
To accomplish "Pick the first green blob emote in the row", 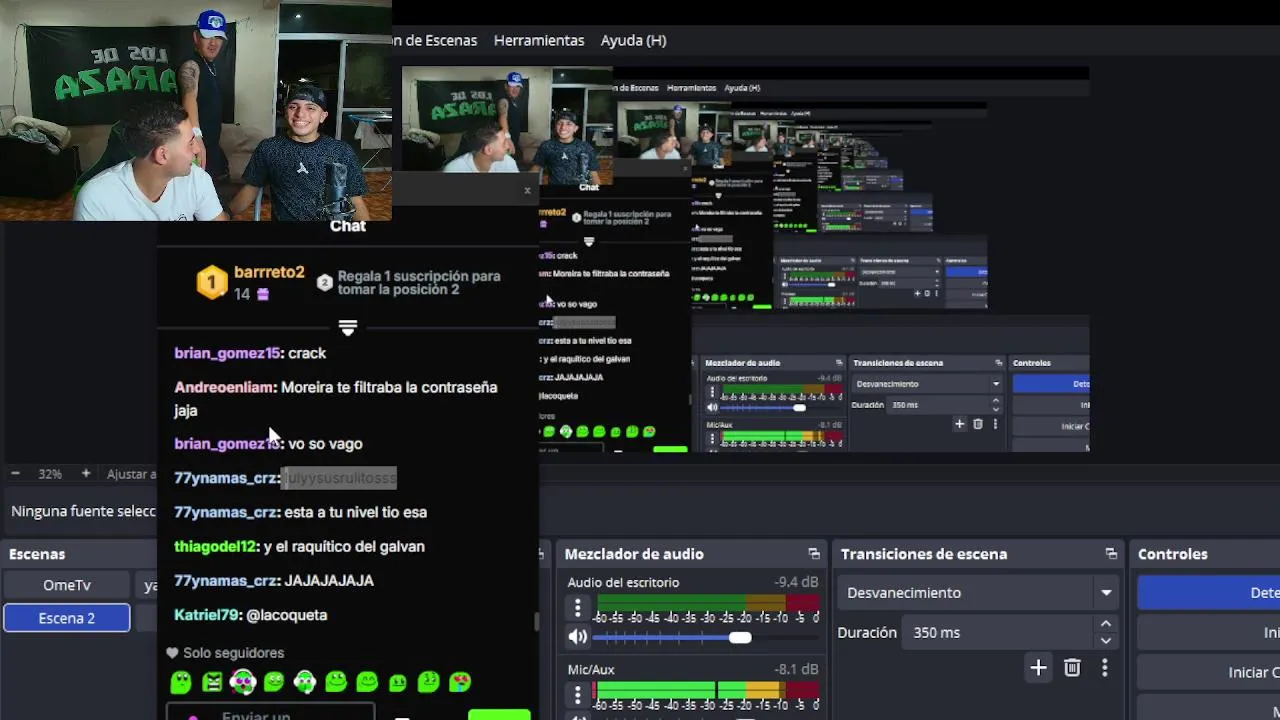I will coord(181,682).
